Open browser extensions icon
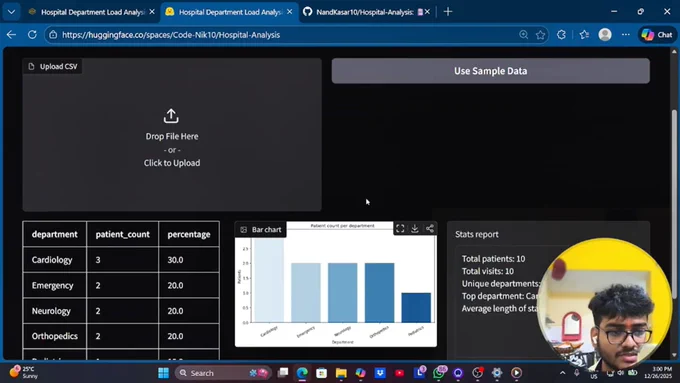 point(561,35)
